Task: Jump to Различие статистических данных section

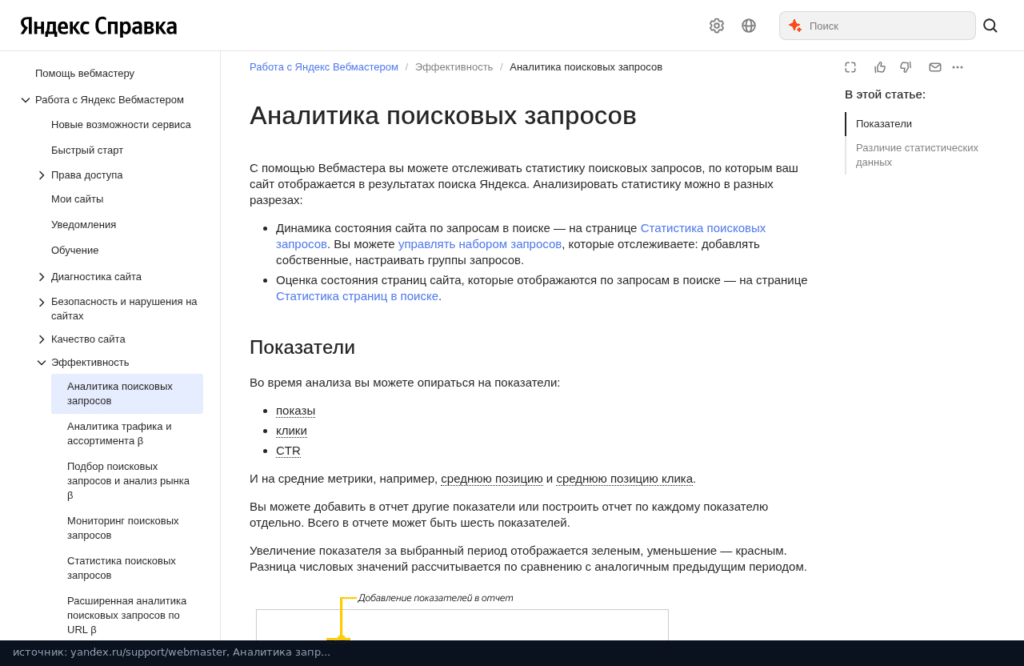Action: click(x=917, y=155)
